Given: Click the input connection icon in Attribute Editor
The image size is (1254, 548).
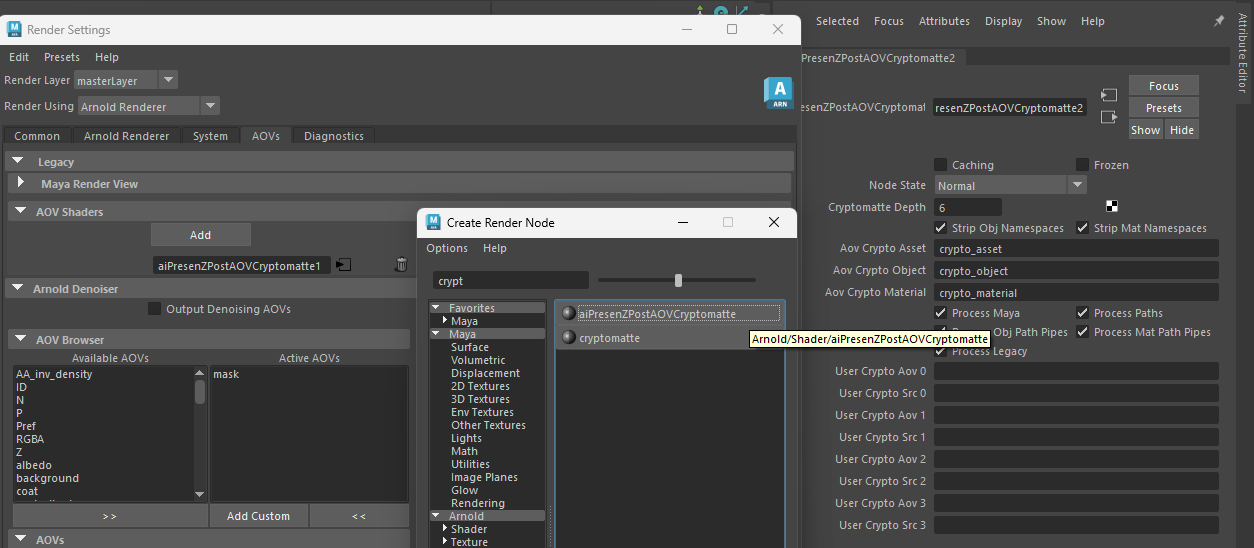Looking at the screenshot, I should pos(1108,95).
